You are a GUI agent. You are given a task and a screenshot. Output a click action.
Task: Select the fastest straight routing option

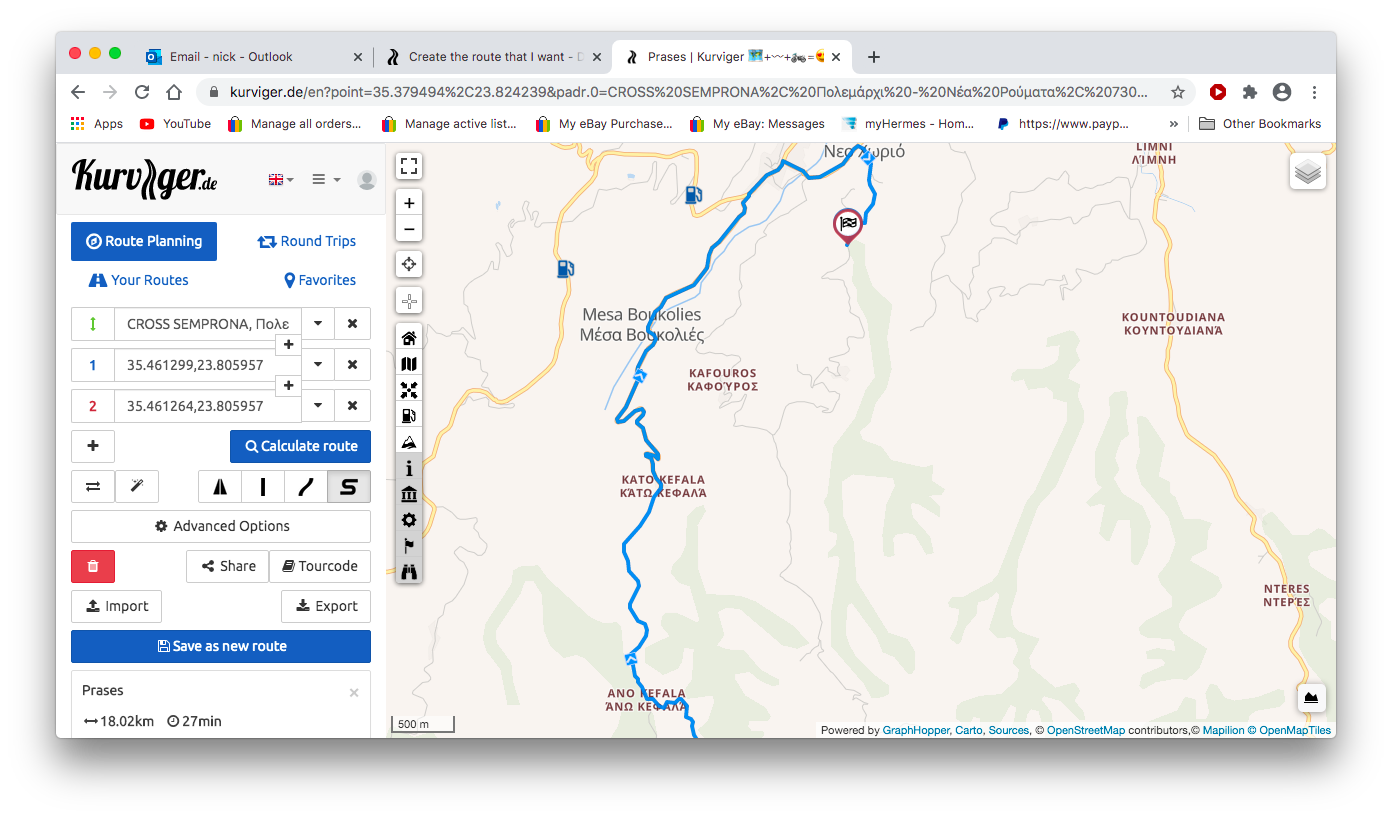263,486
